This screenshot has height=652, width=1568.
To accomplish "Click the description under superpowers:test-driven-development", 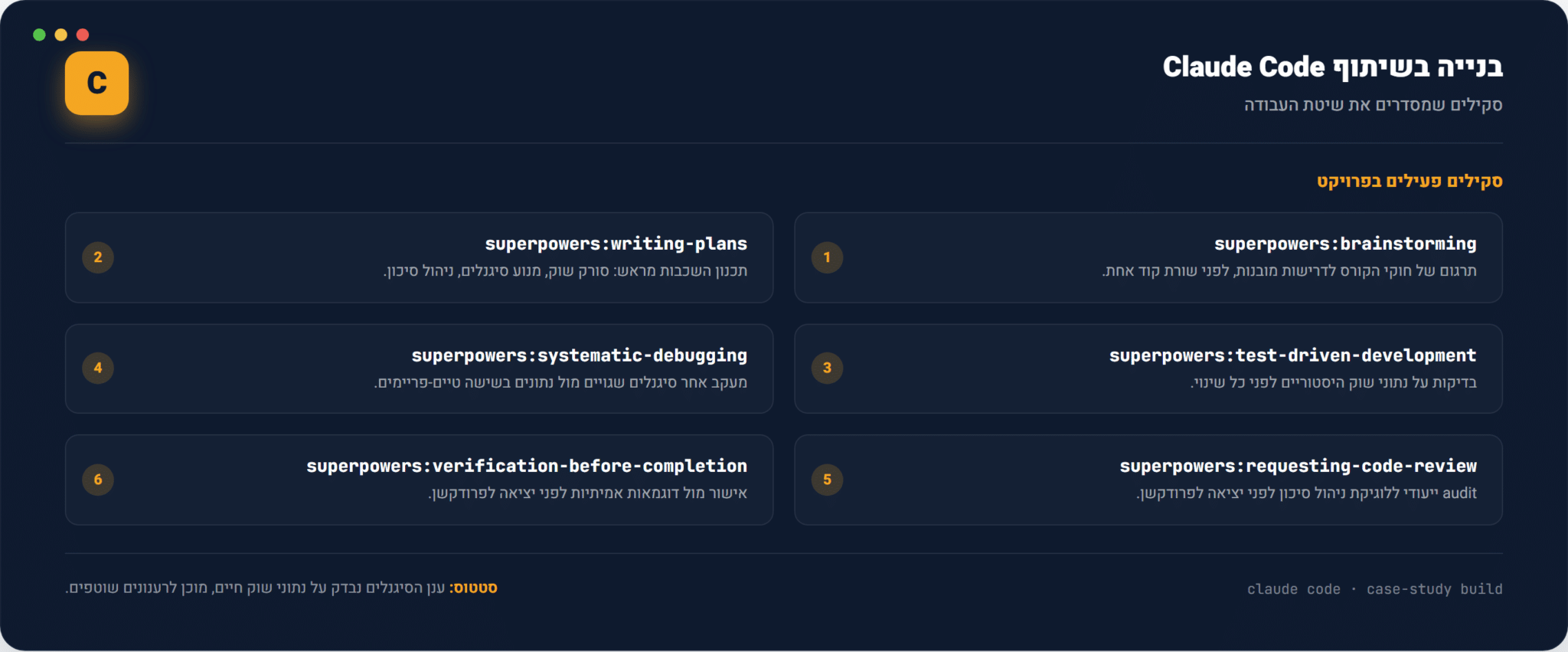I will coord(1334,382).
